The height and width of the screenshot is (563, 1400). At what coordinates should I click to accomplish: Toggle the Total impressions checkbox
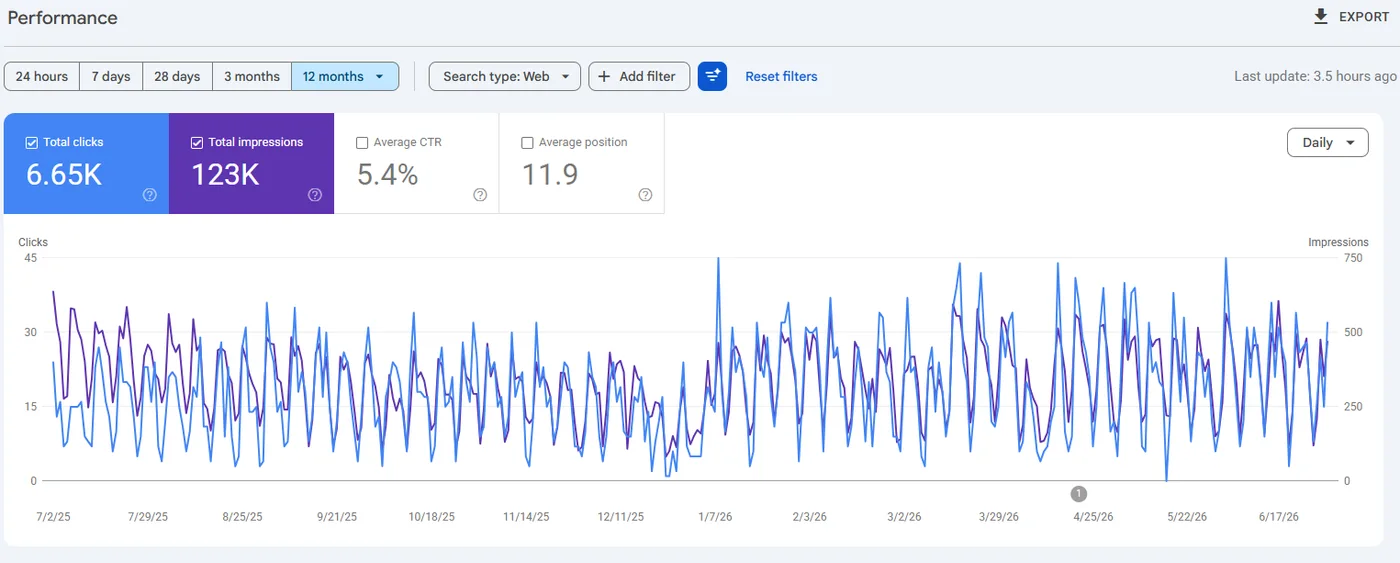[x=197, y=142]
